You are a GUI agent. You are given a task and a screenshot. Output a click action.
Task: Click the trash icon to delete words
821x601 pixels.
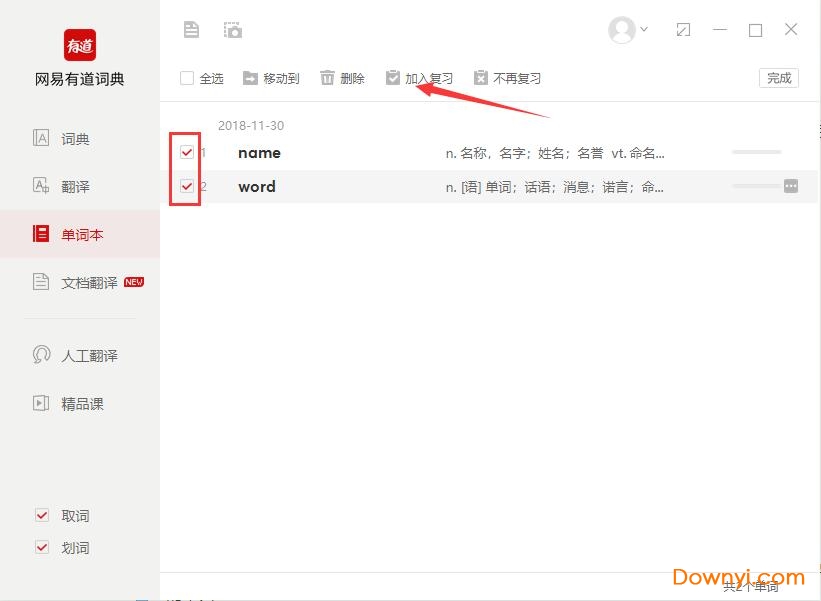coord(327,78)
